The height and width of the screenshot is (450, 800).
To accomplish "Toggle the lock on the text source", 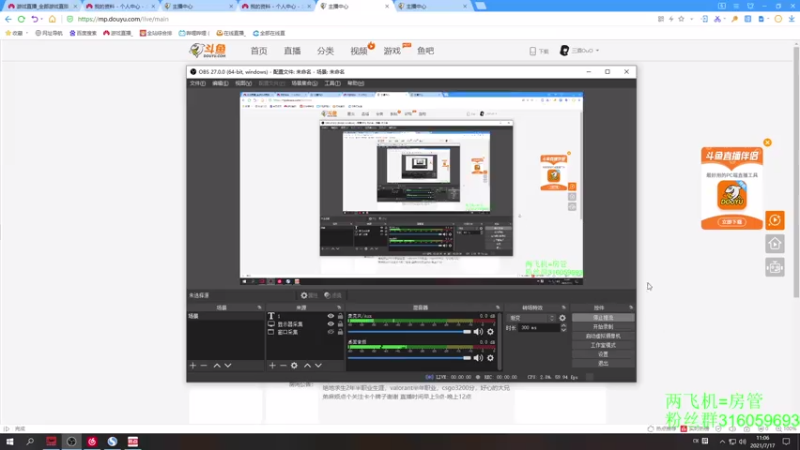I will tap(340, 316).
